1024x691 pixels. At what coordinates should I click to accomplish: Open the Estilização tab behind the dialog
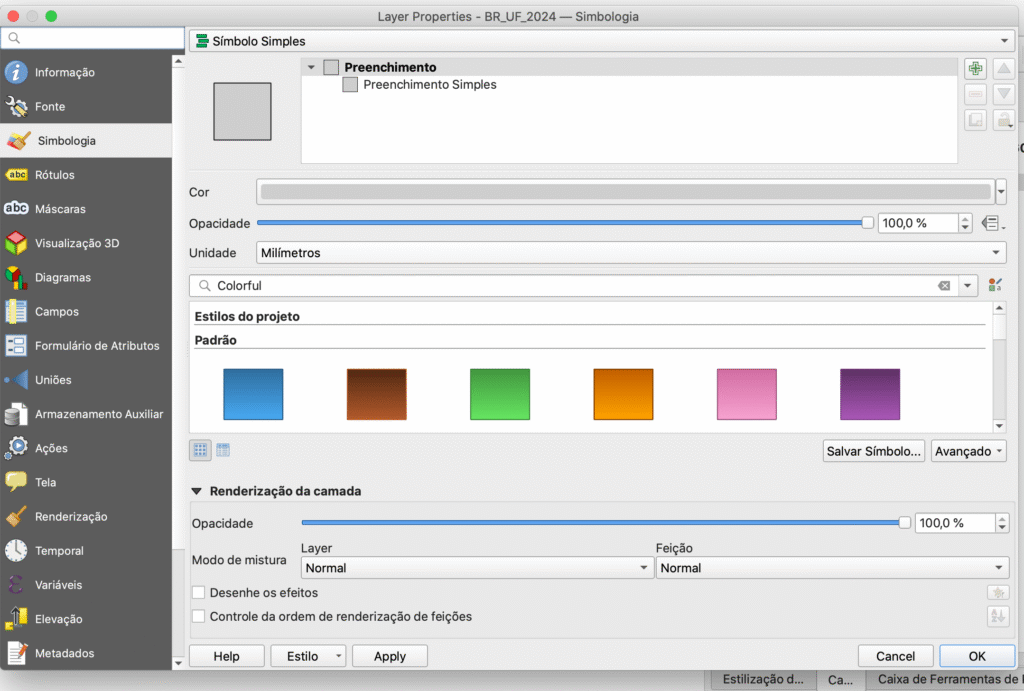763,679
